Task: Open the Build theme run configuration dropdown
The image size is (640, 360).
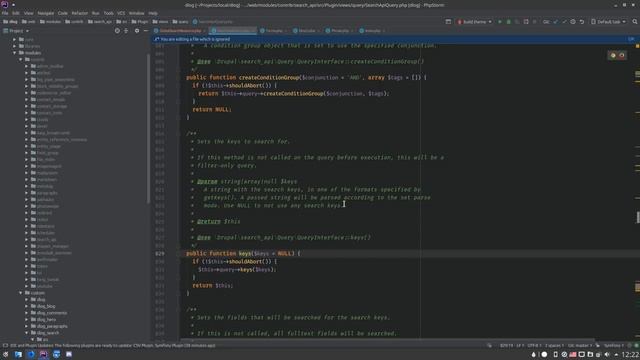Action: point(475,22)
